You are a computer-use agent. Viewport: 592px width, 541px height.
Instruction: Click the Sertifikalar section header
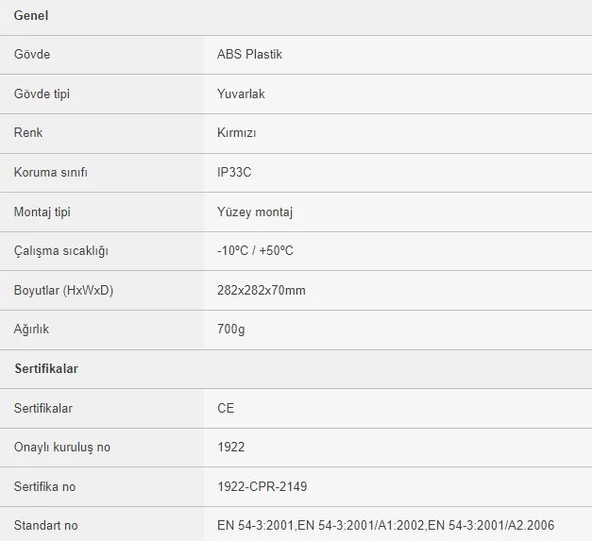pyautogui.click(x=46, y=369)
